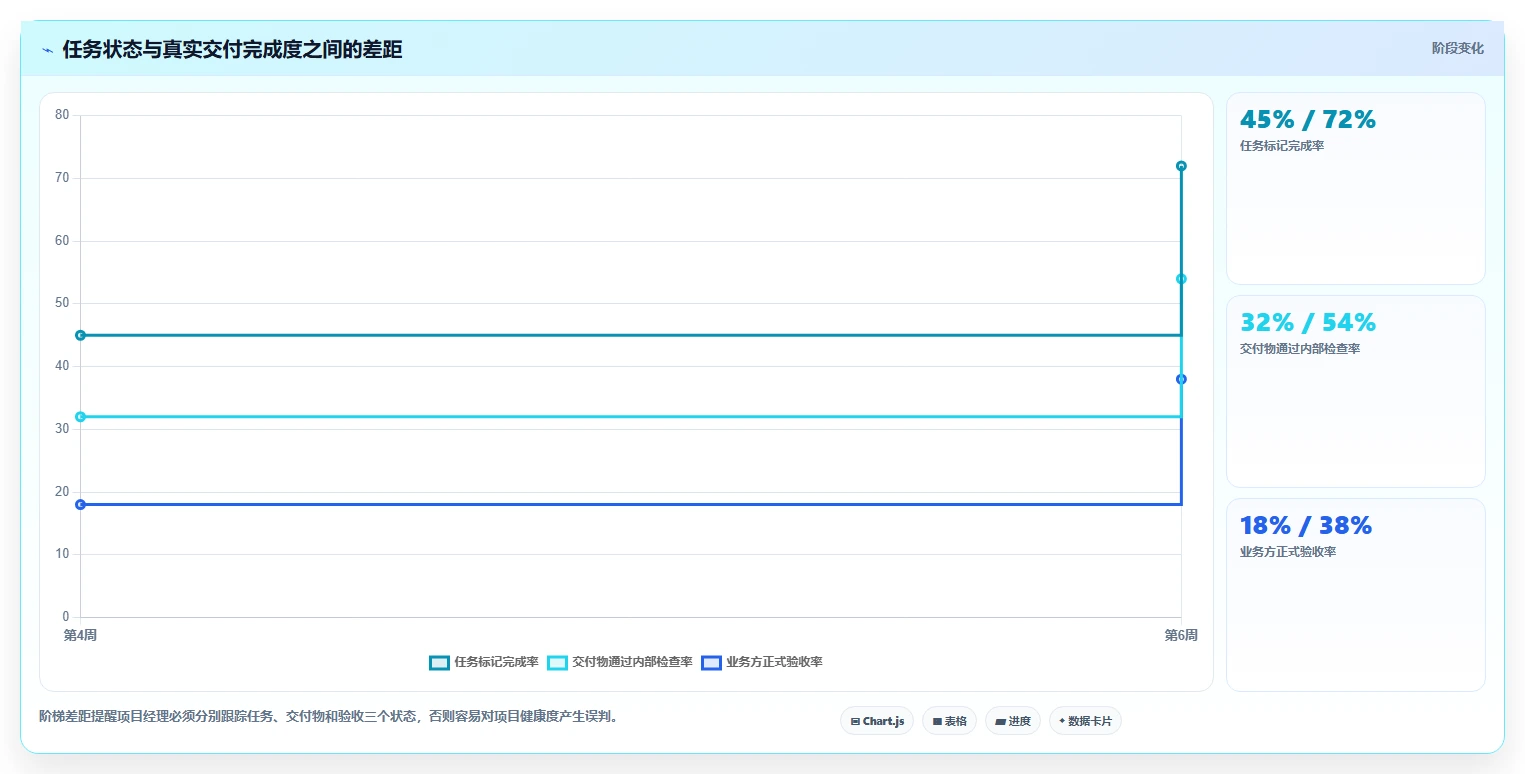Select the 表格 tag
This screenshot has height=774, width=1525.
[949, 721]
